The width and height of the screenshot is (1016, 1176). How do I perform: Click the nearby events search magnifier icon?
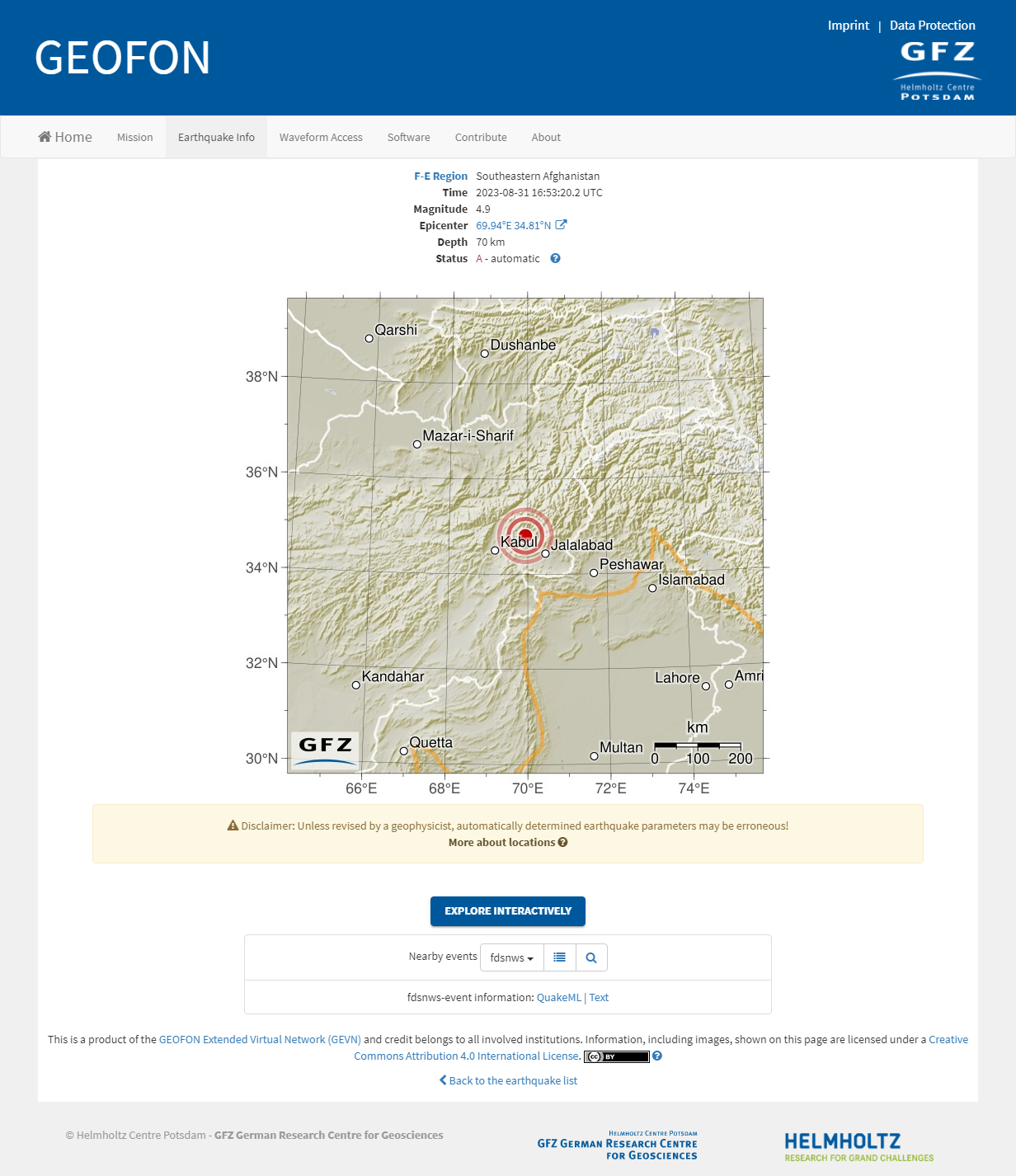click(x=590, y=957)
